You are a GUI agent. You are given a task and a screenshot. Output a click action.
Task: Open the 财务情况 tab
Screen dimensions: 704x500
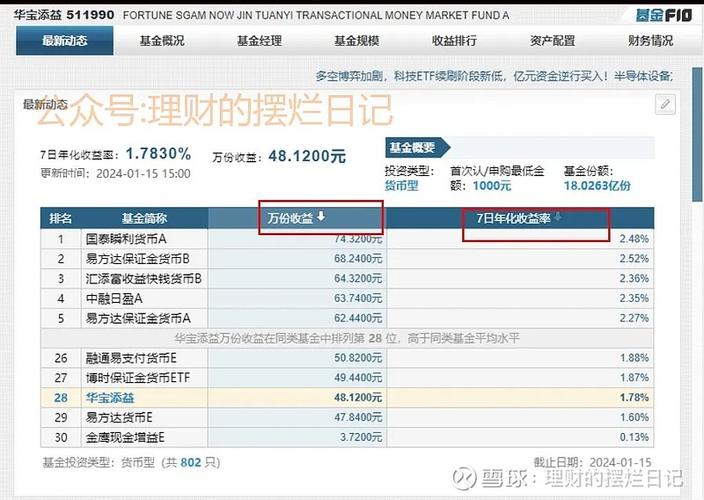pos(651,41)
